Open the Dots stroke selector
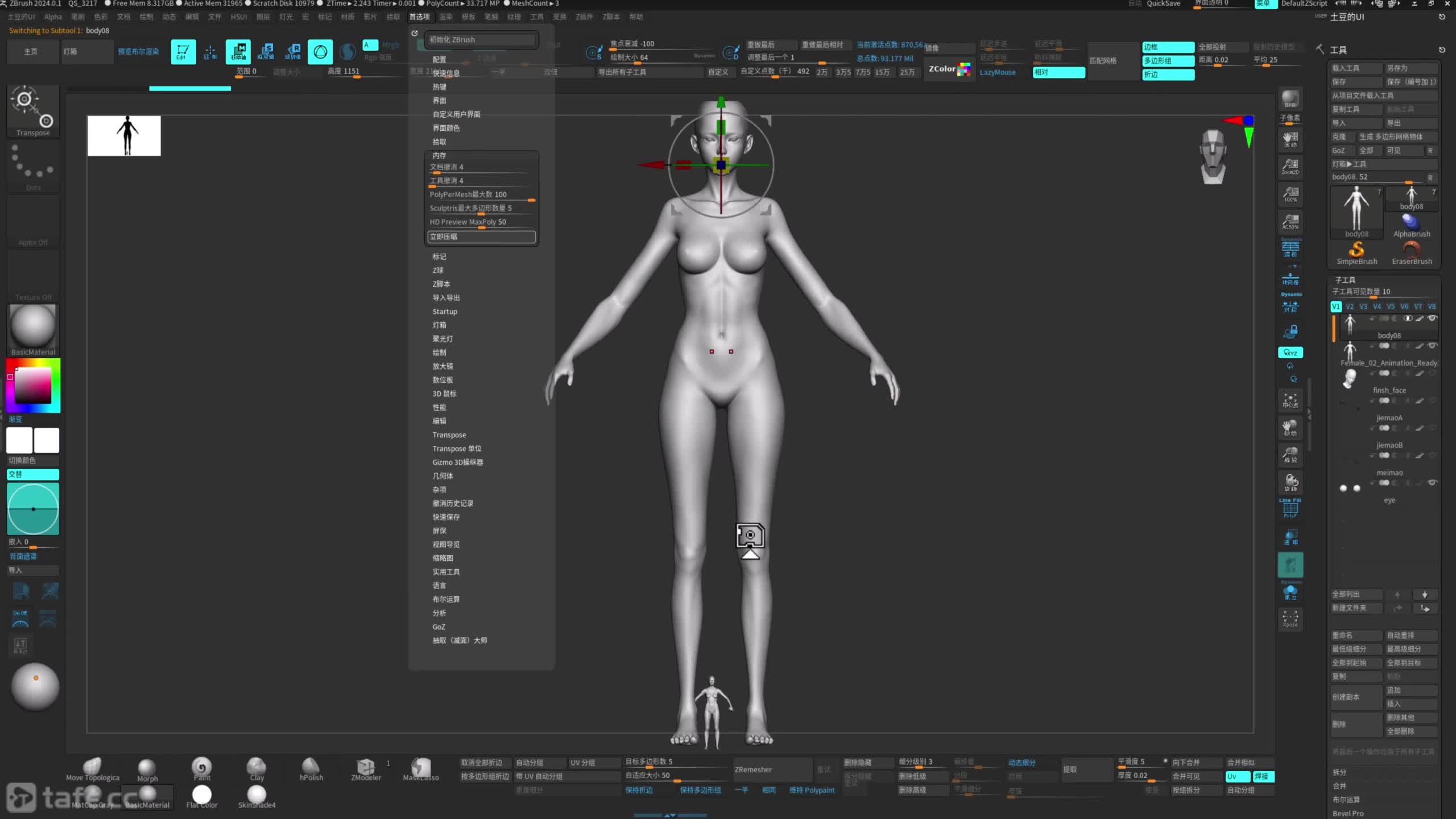The width and height of the screenshot is (1456, 819). pyautogui.click(x=33, y=166)
